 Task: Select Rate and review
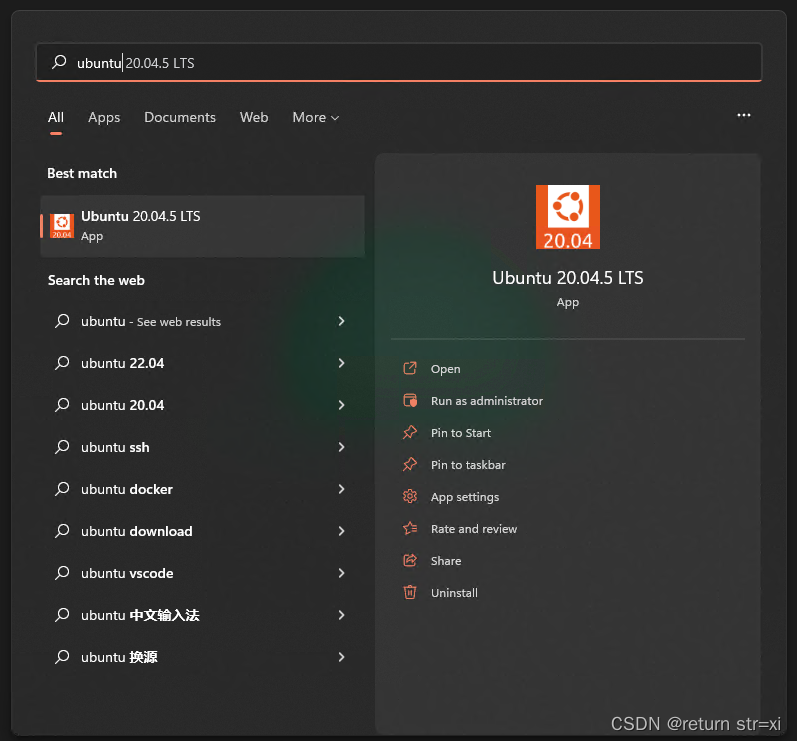tap(474, 529)
